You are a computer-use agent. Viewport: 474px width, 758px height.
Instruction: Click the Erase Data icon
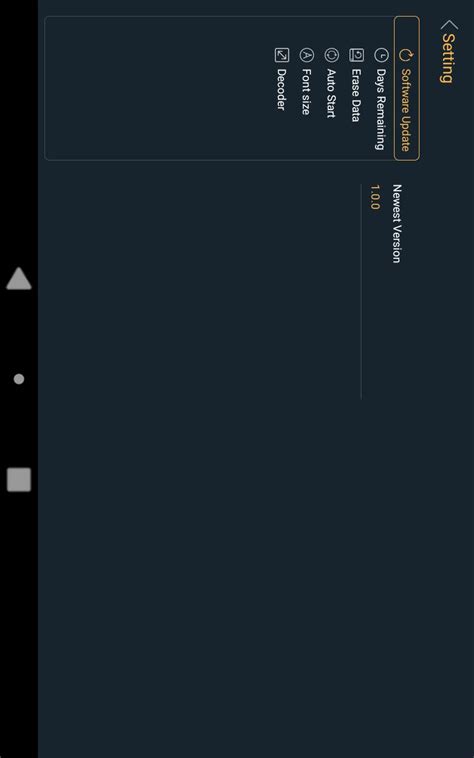click(357, 55)
